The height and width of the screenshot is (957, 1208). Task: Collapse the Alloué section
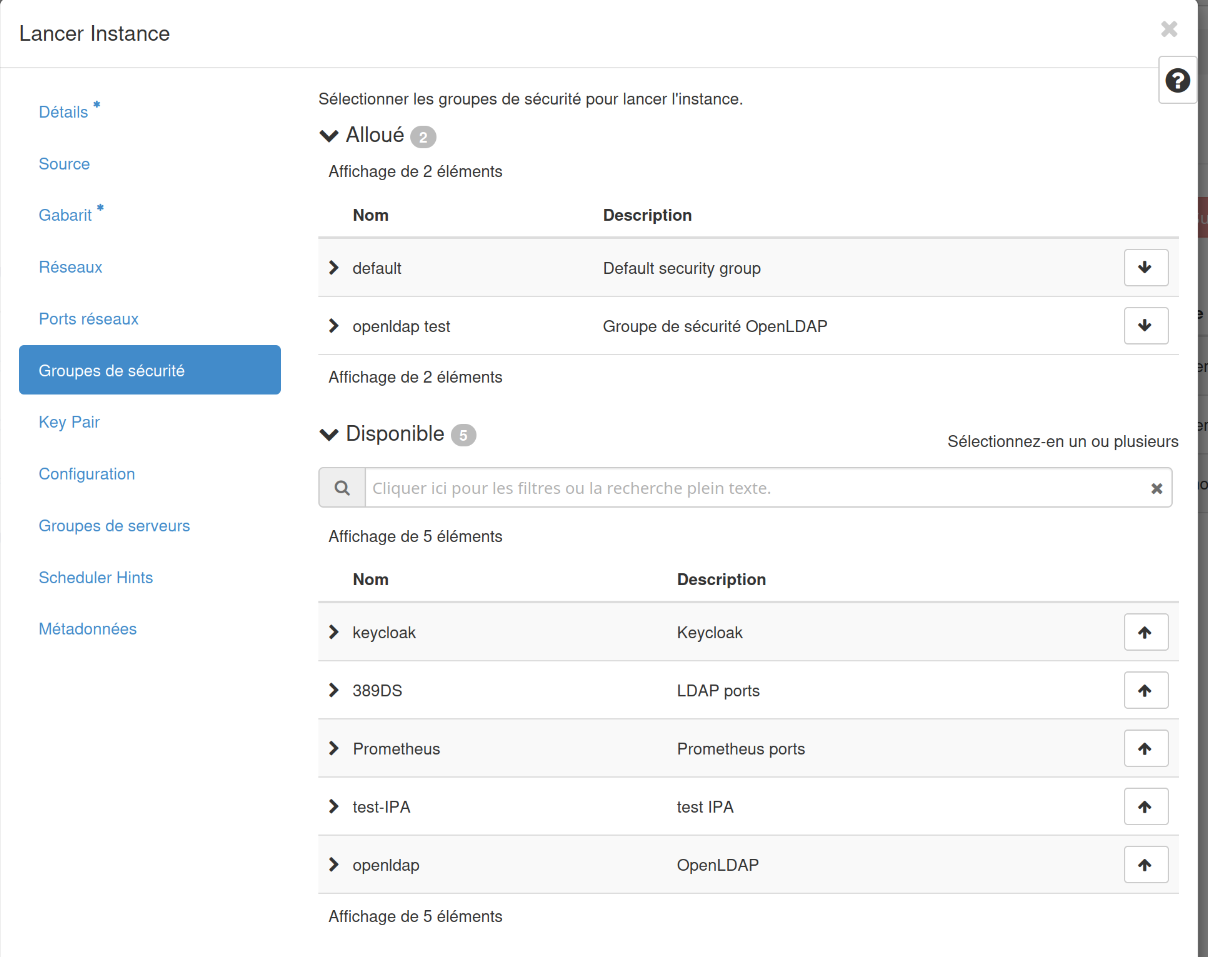click(329, 136)
